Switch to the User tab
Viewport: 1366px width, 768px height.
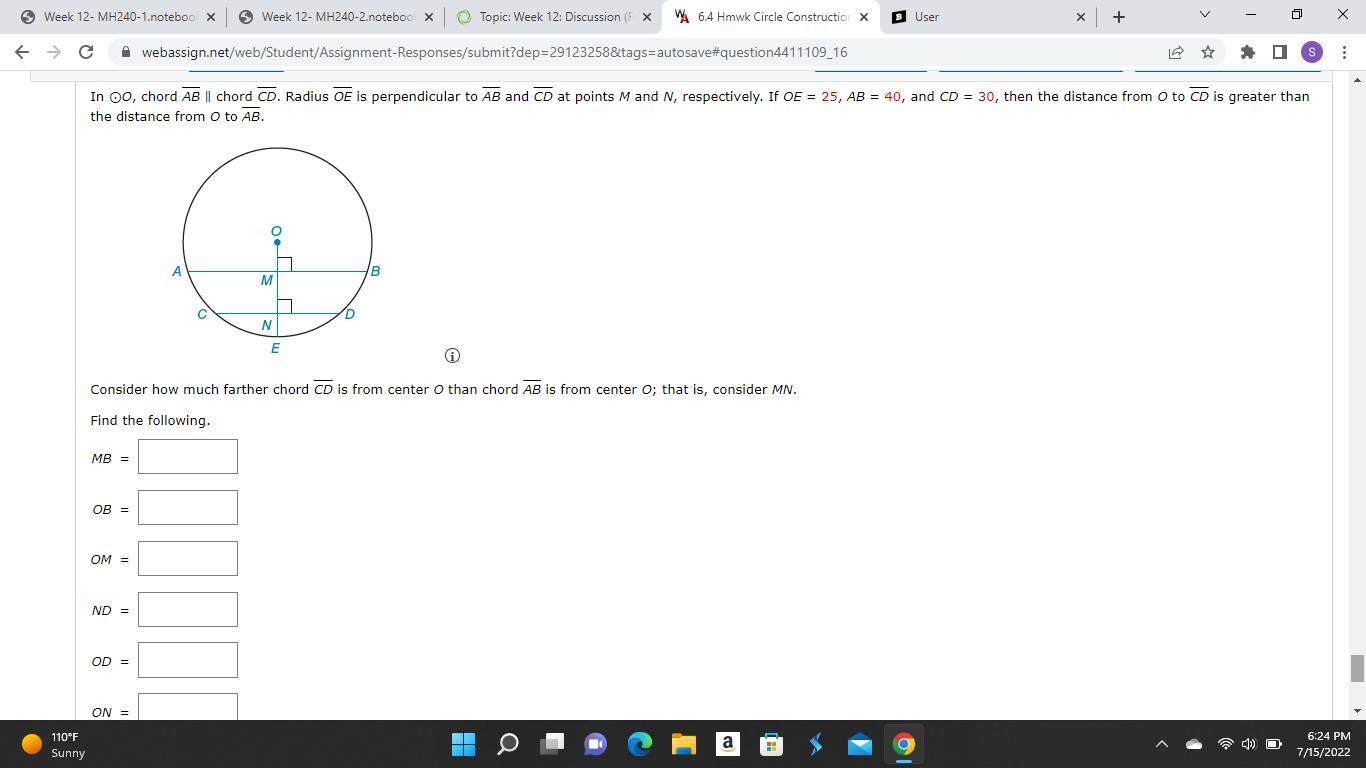coord(985,17)
